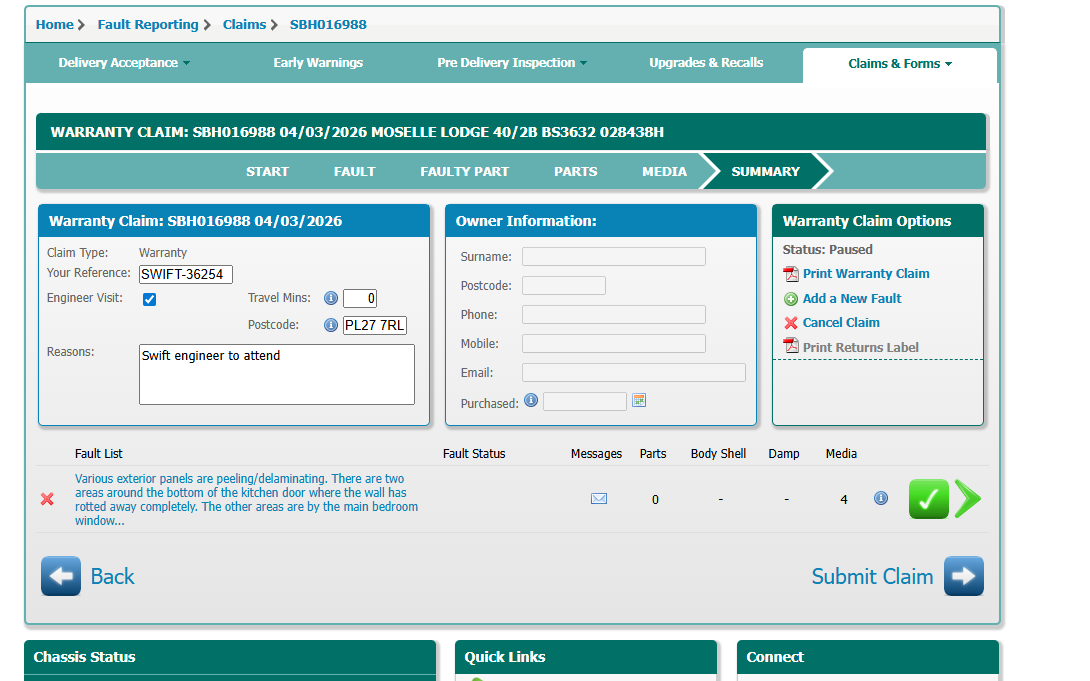This screenshot has height=681, width=1090.
Task: Navigate to Fault Reporting breadcrumb
Action: (x=147, y=24)
